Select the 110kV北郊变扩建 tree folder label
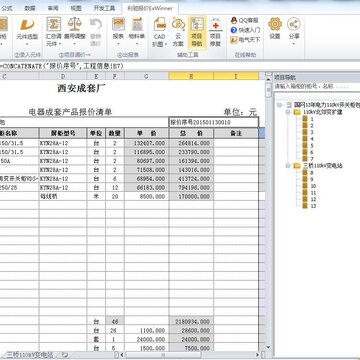Viewport: 360px width, 360px height. [x=322, y=112]
